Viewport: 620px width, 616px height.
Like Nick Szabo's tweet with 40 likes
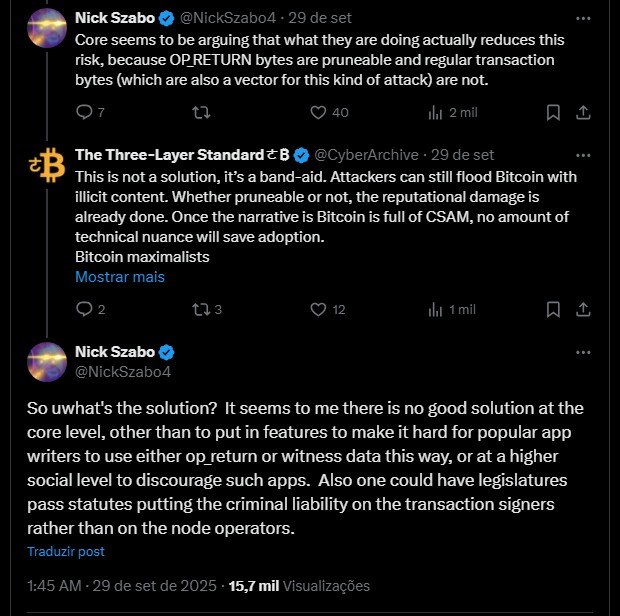(318, 113)
